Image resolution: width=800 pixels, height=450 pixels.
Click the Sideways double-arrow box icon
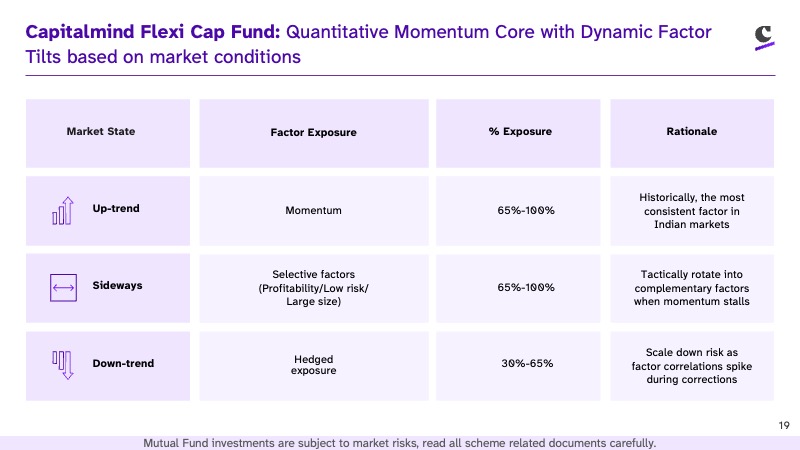[63, 288]
